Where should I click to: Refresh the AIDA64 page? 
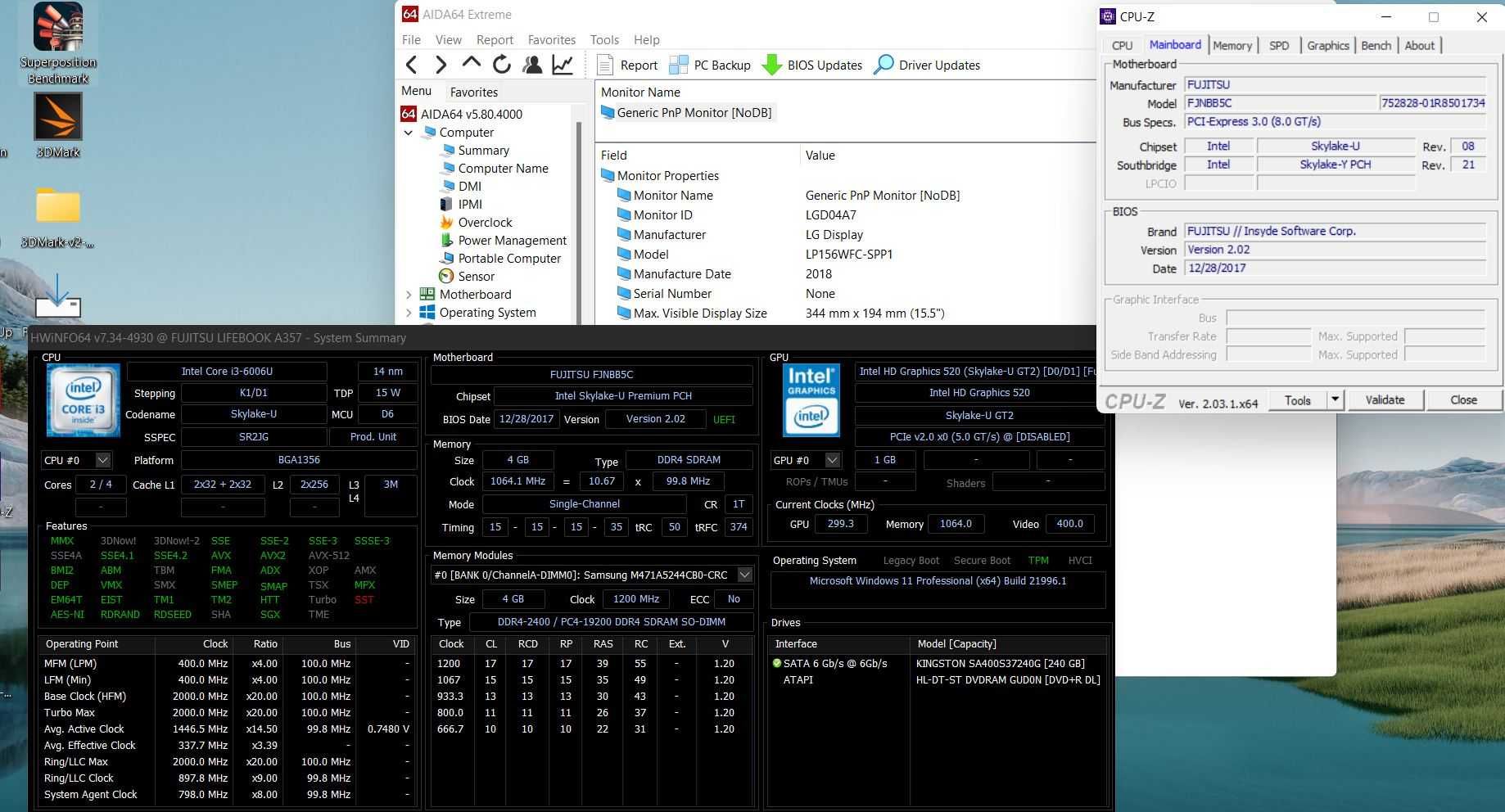(x=502, y=65)
